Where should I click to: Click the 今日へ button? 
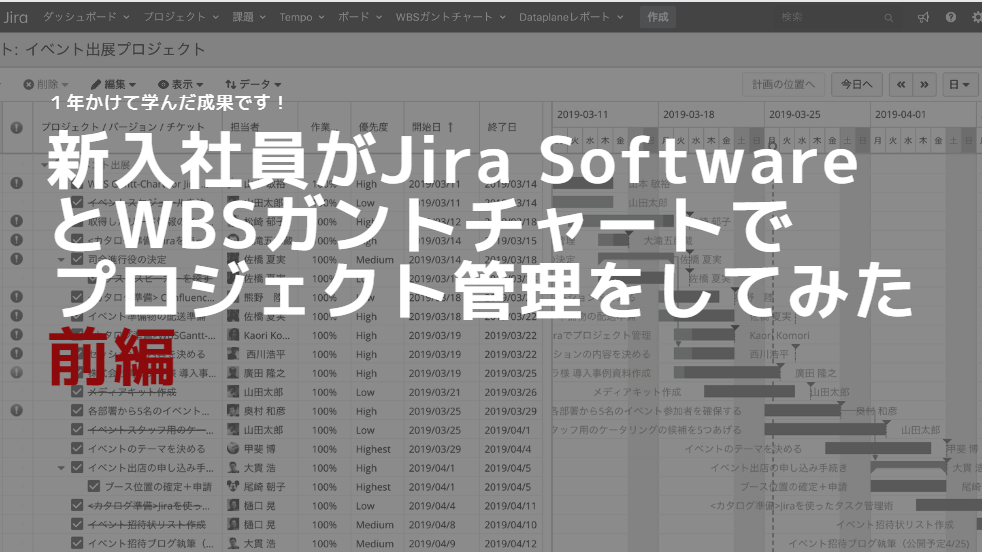(856, 84)
